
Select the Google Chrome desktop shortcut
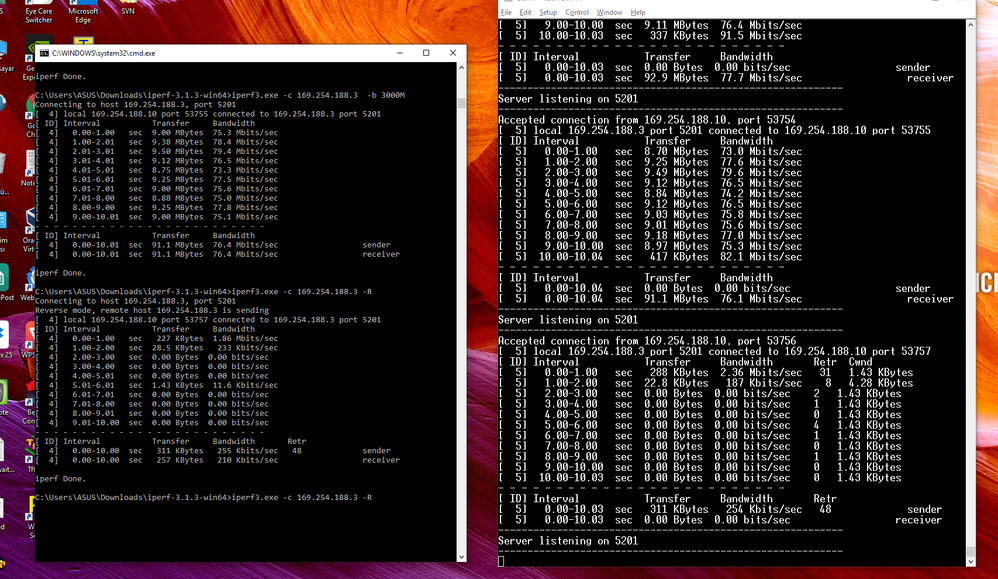[31, 115]
